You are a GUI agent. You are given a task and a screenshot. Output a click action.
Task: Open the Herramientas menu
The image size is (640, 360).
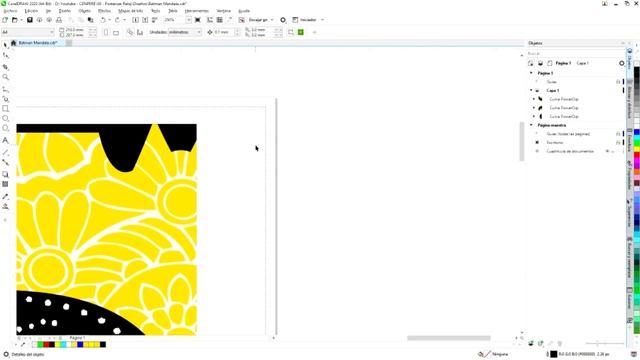click(197, 11)
